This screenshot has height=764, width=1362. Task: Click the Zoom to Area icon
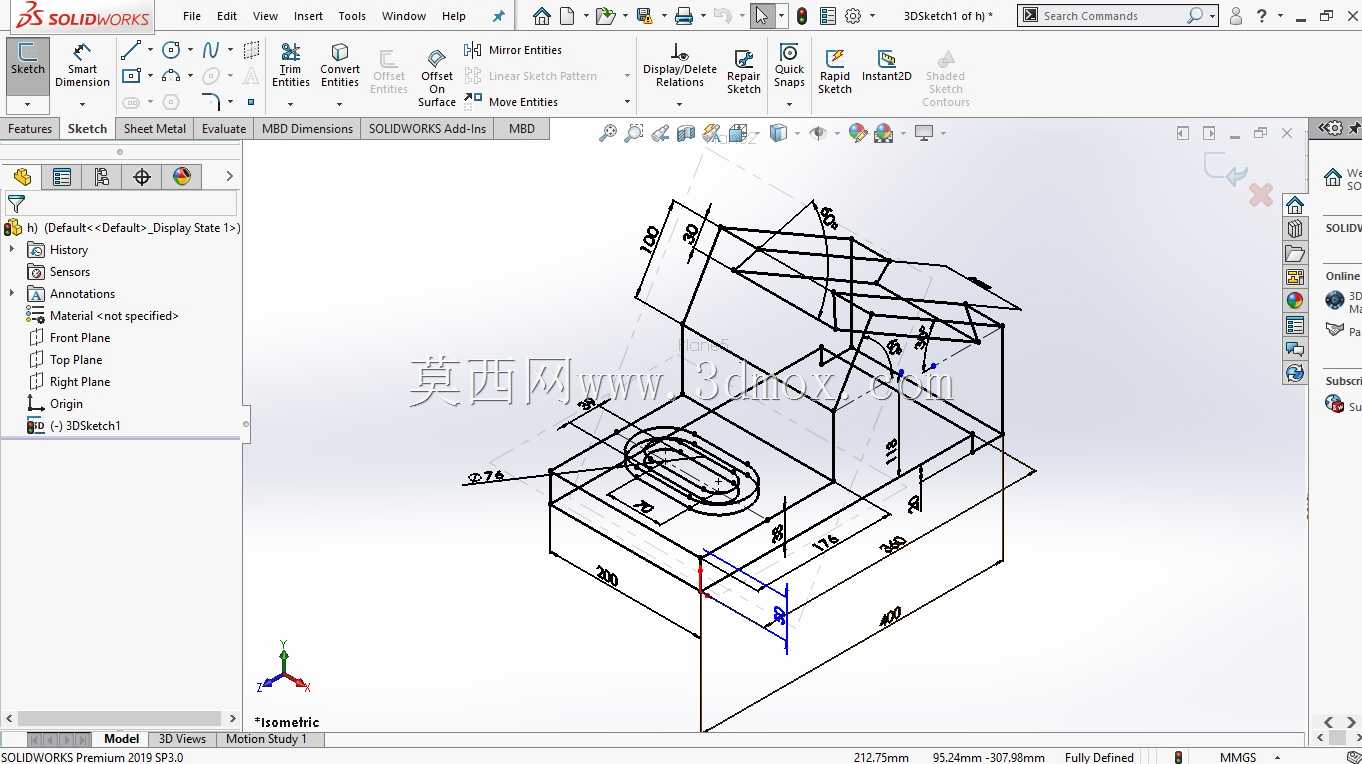pyautogui.click(x=633, y=133)
